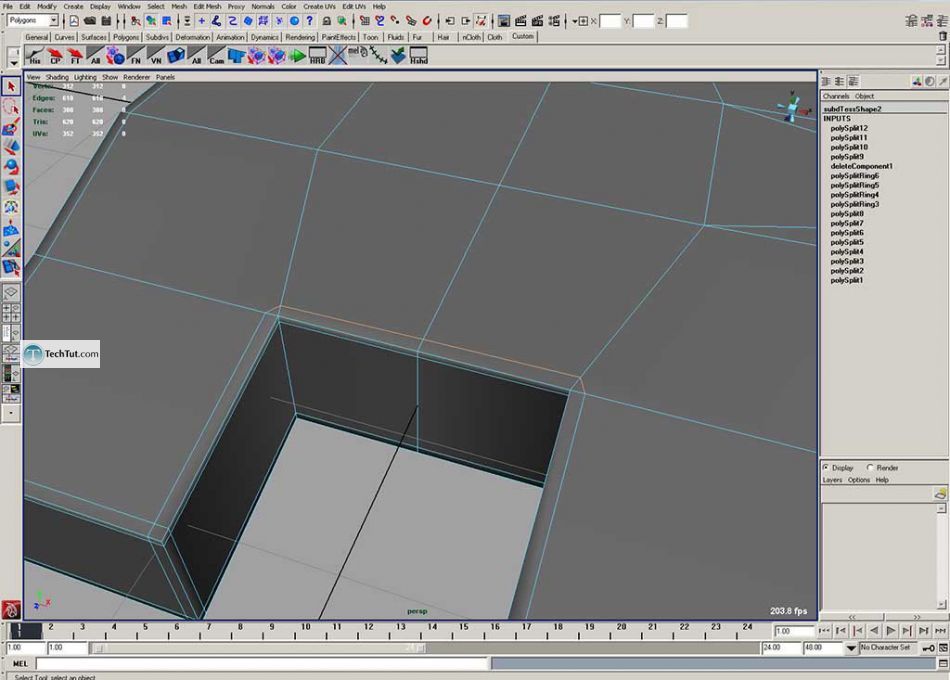The height and width of the screenshot is (680, 950).
Task: Select the Soft Modification tool
Action: tap(11, 228)
